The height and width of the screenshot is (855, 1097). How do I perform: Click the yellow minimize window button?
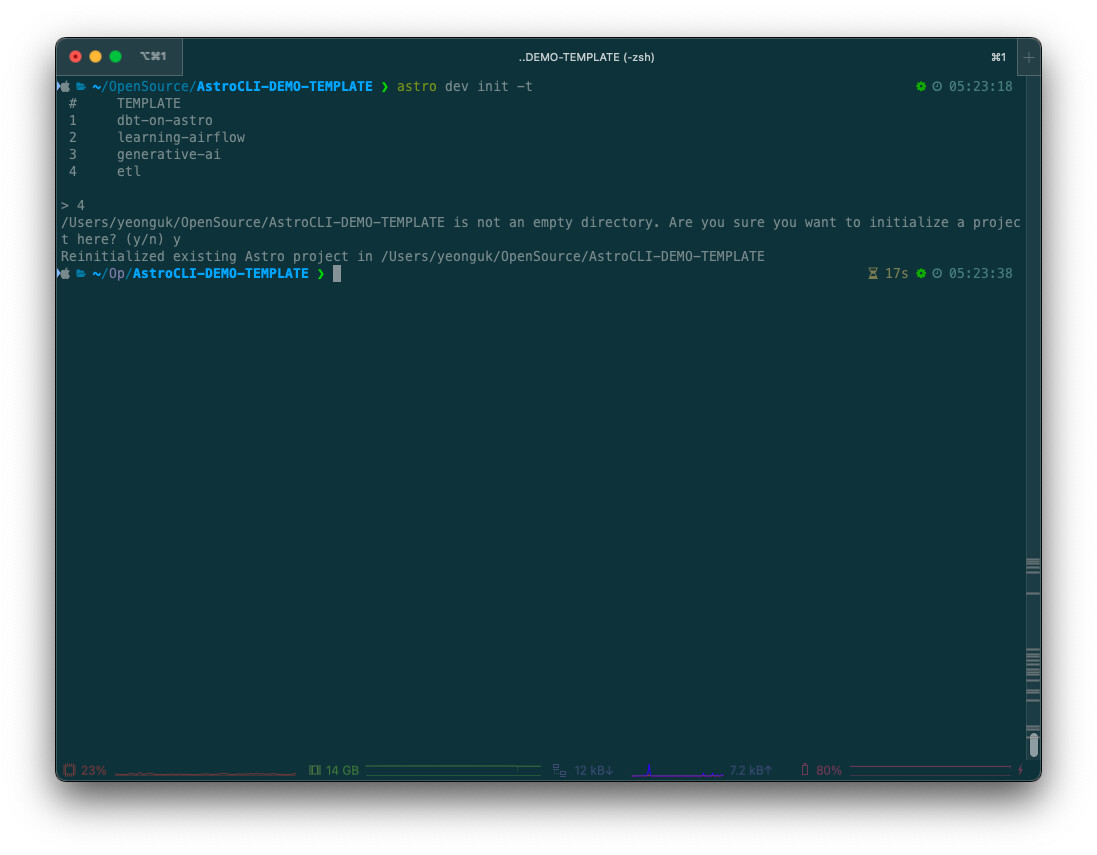tap(95, 57)
